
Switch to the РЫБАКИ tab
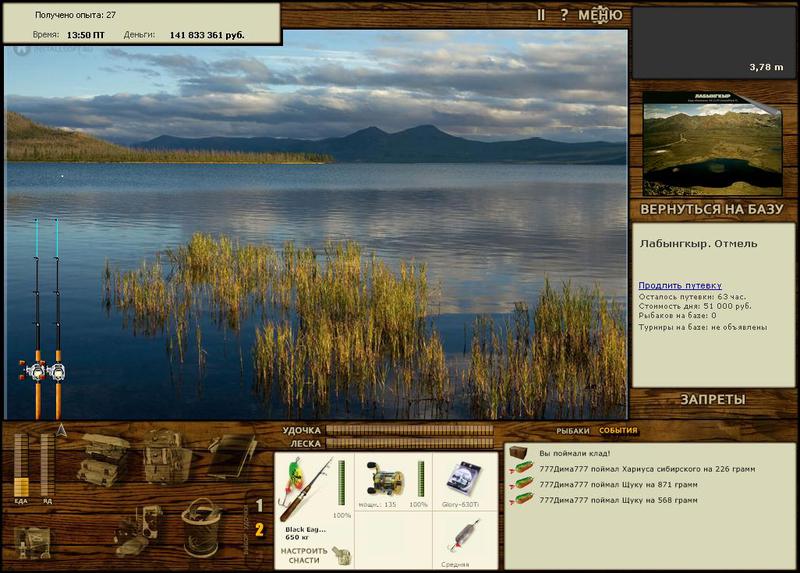(572, 431)
